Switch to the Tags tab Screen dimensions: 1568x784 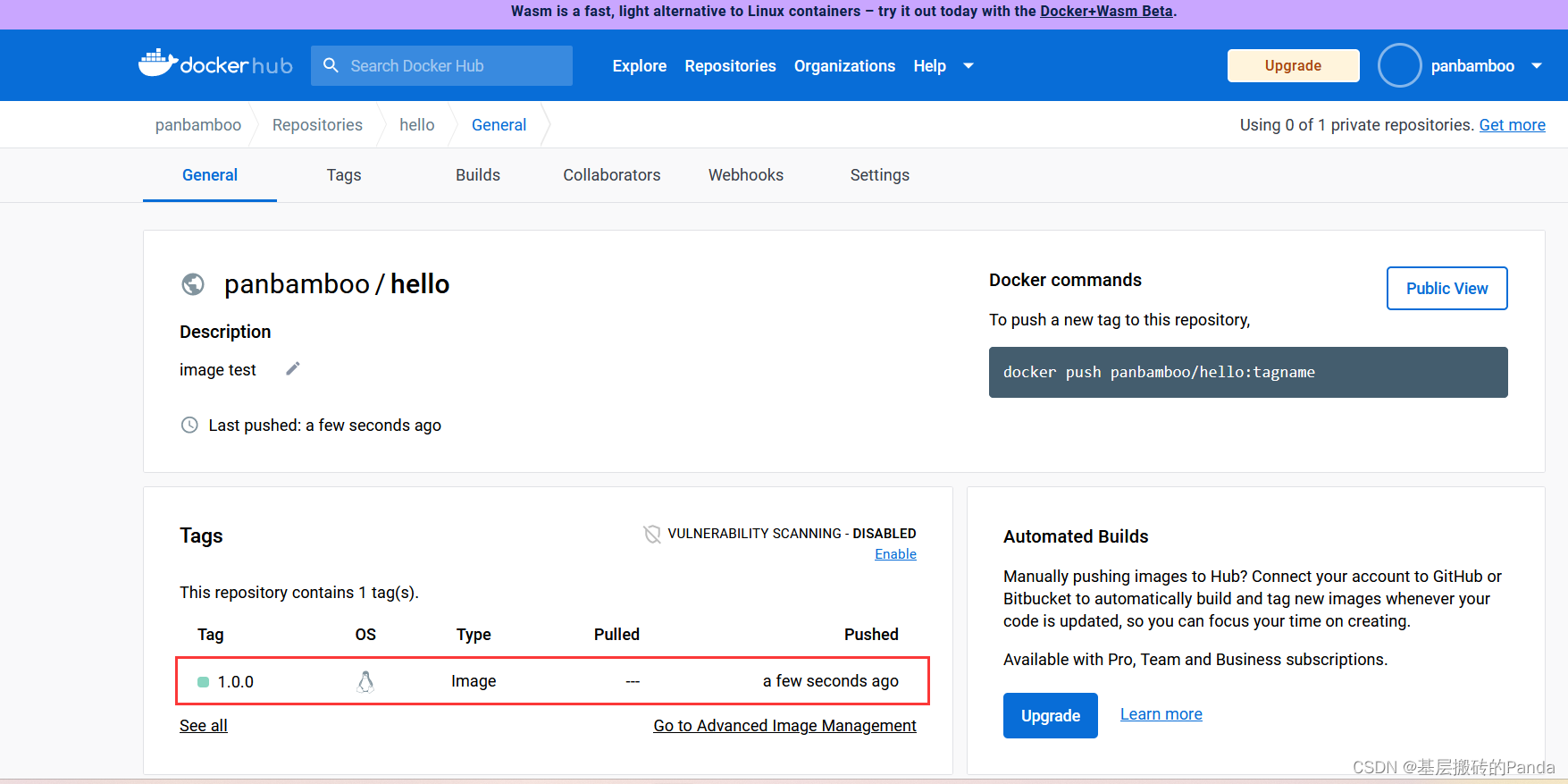pyautogui.click(x=344, y=175)
